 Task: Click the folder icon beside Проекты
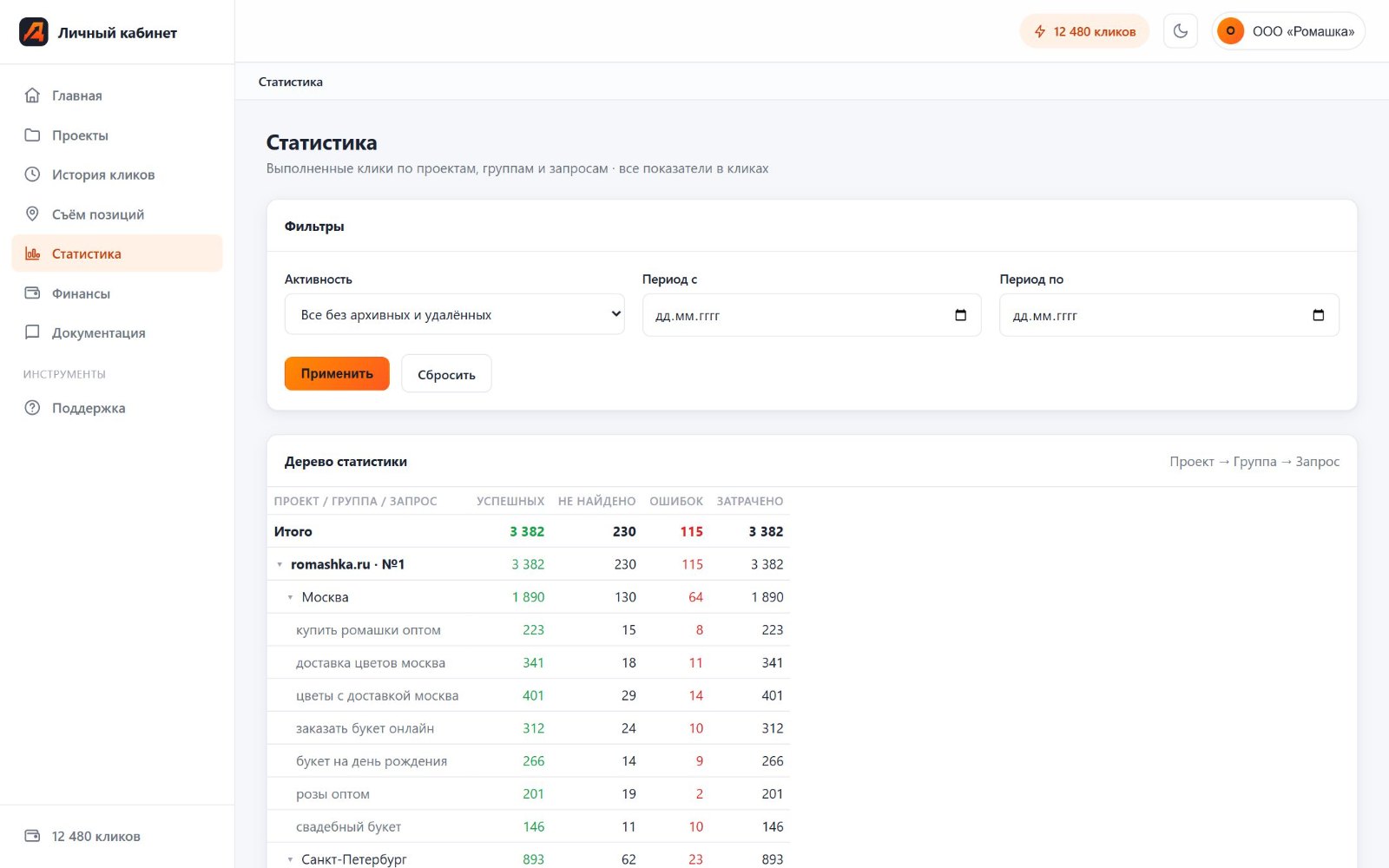[32, 135]
